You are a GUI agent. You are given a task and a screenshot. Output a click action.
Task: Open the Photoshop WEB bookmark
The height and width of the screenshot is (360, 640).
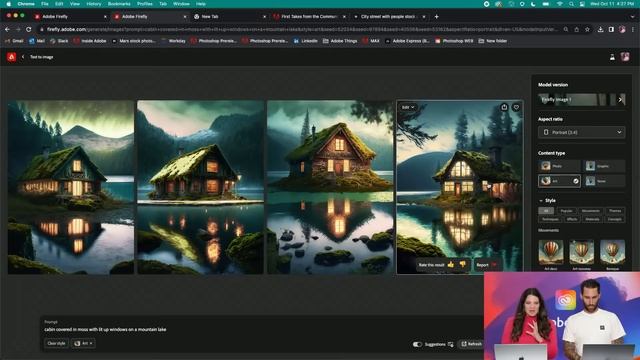[455, 41]
